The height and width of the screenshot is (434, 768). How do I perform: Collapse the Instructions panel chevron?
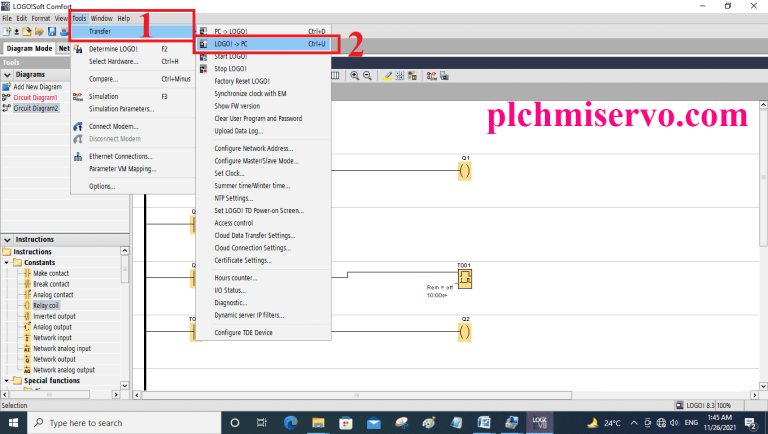(x=7, y=240)
